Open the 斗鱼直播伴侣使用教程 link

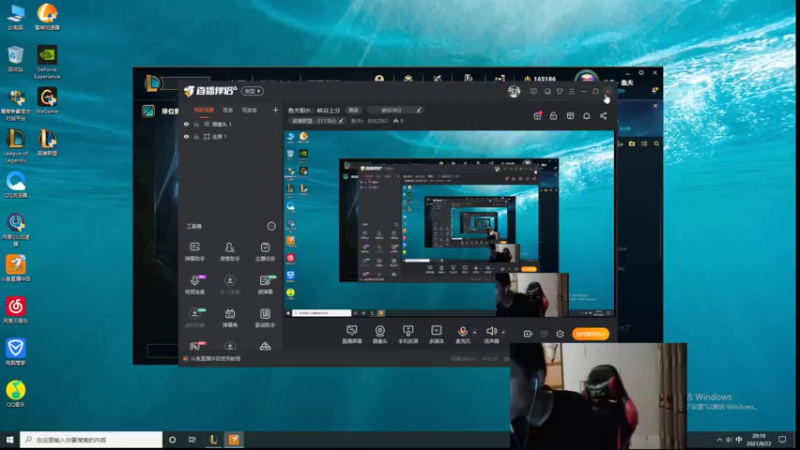(215, 359)
